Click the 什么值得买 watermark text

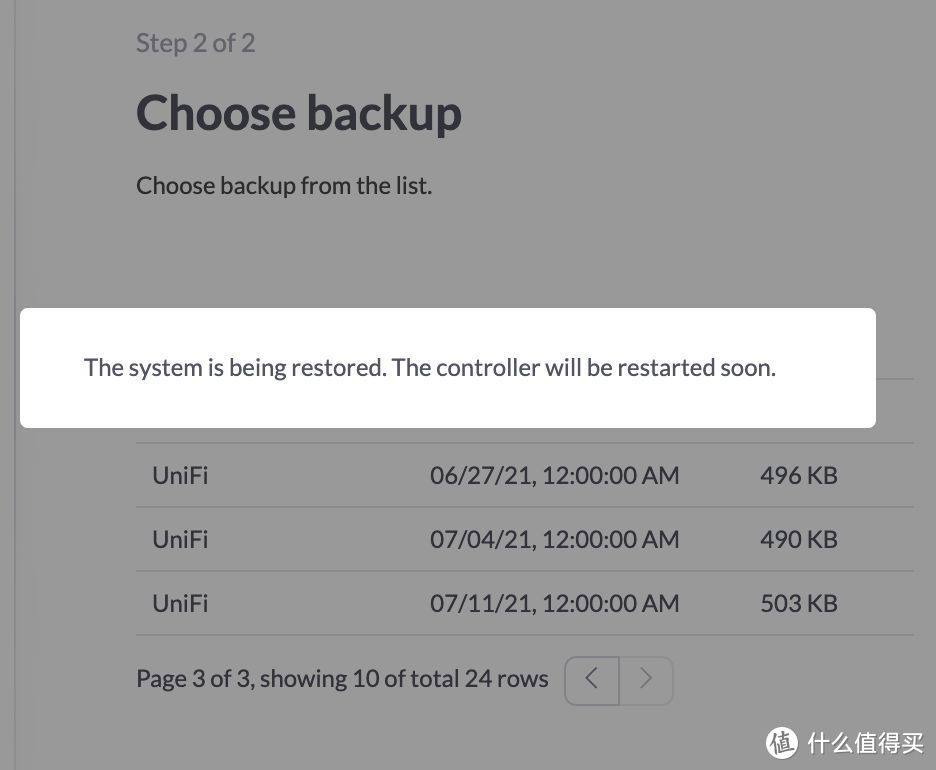coord(866,742)
